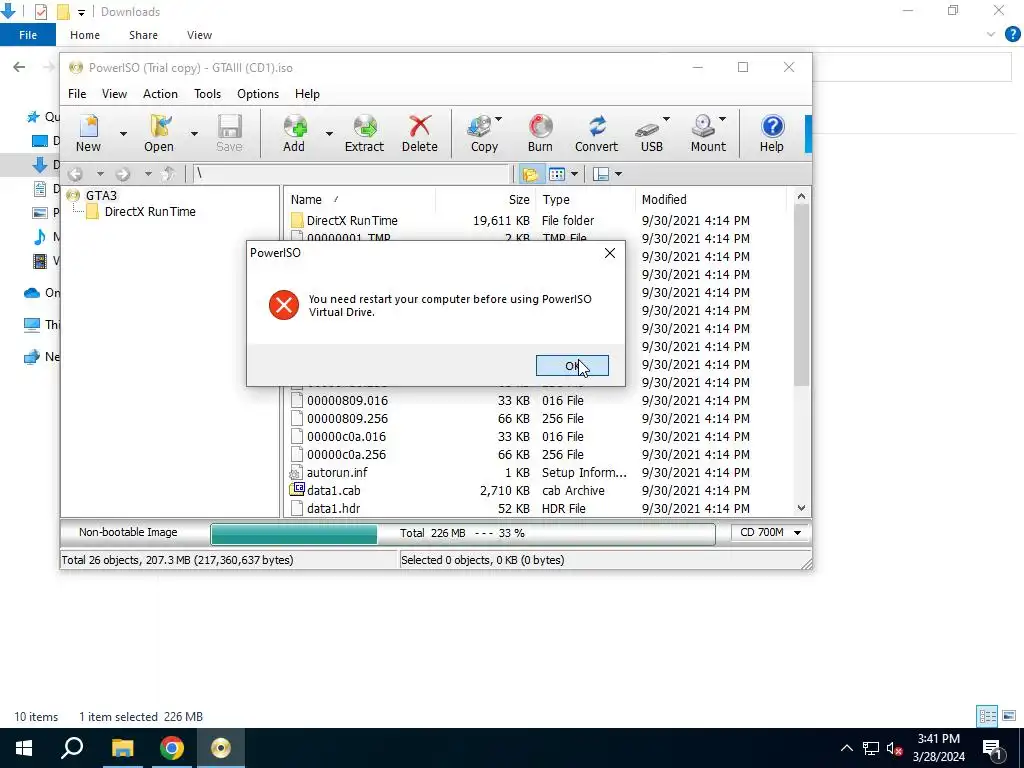The height and width of the screenshot is (768, 1024).
Task: Expand the USB button dropdown arrow
Action: (666, 120)
